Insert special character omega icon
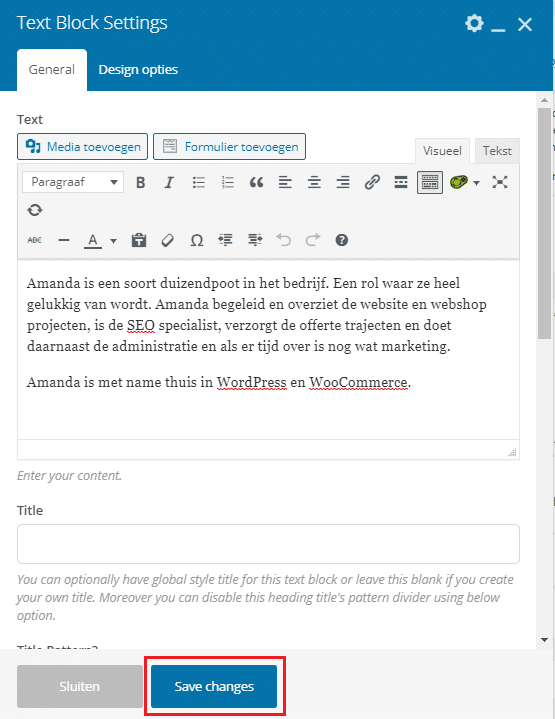Screen dimensions: 555x719 coord(197,240)
